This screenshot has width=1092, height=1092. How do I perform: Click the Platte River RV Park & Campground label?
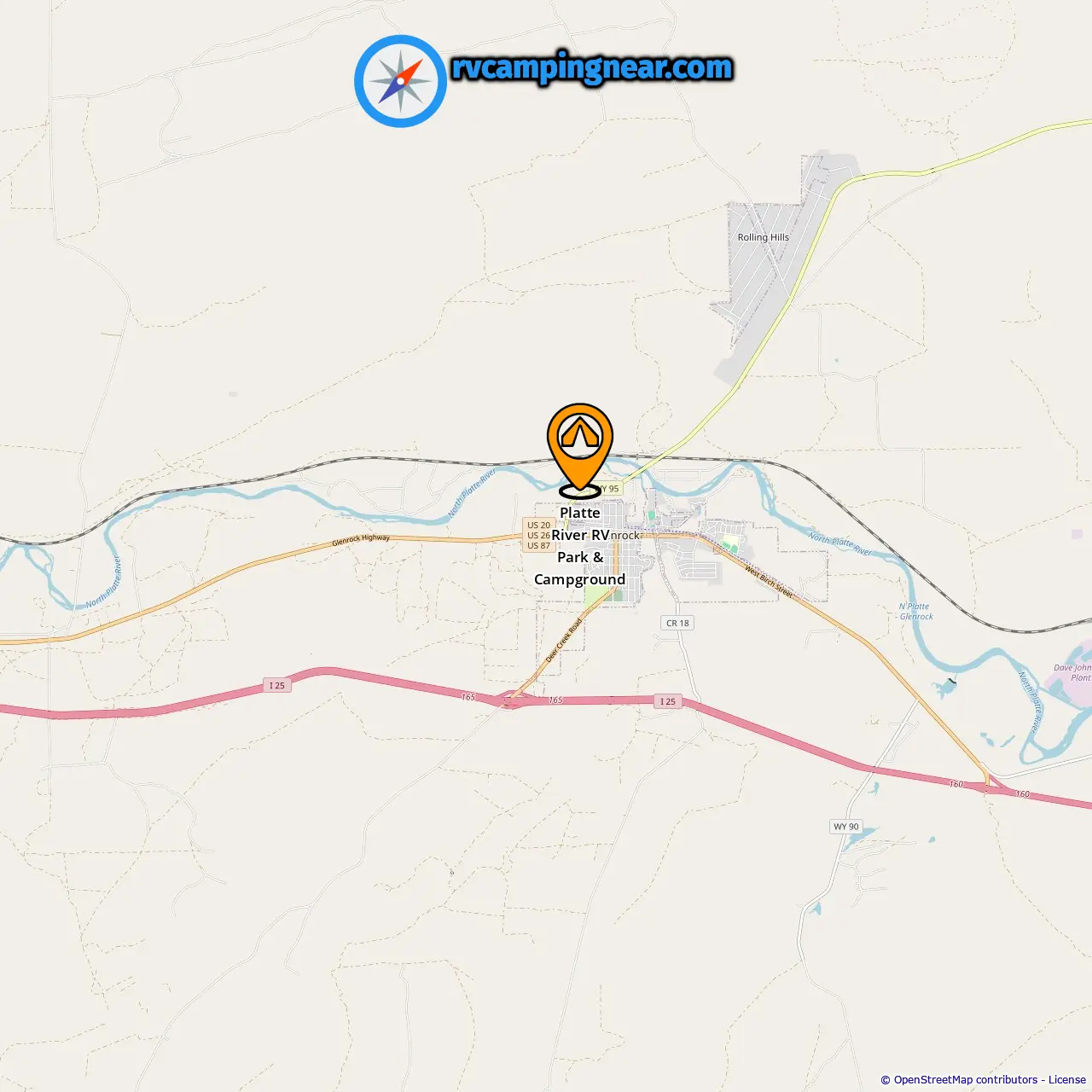tap(580, 546)
